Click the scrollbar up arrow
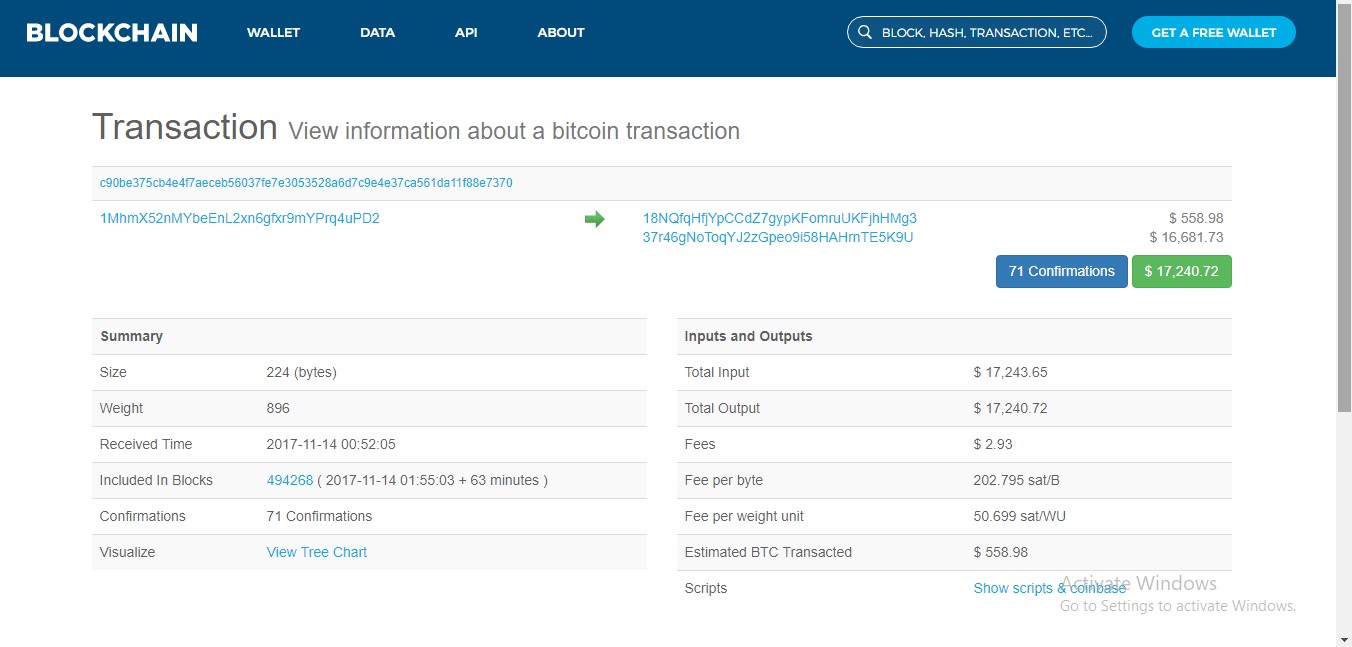Screen dimensions: 1352x647 pyautogui.click(x=1344, y=8)
